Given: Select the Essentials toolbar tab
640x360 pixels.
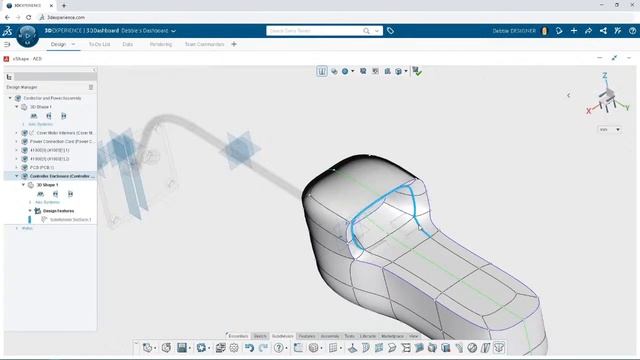Looking at the screenshot, I should 238,336.
